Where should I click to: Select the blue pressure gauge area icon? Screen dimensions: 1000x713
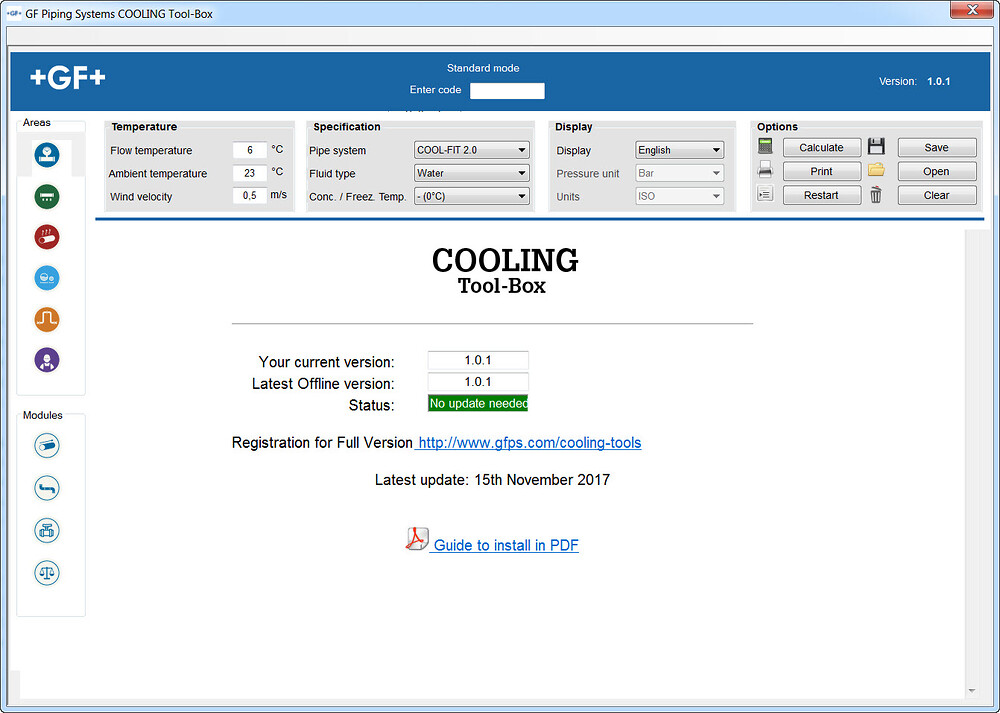pos(47,155)
